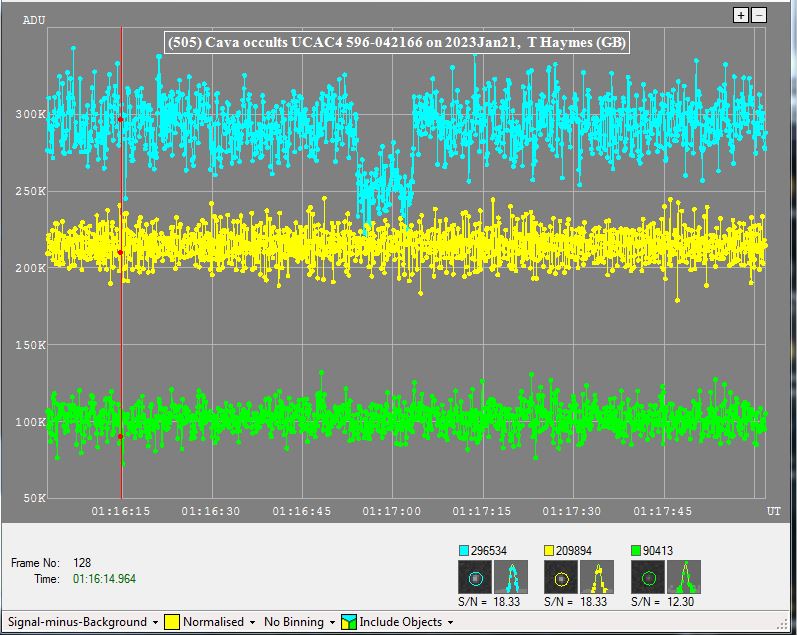This screenshot has width=797, height=635.
Task: Click the green star PSF profile icon
Action: pos(684,577)
